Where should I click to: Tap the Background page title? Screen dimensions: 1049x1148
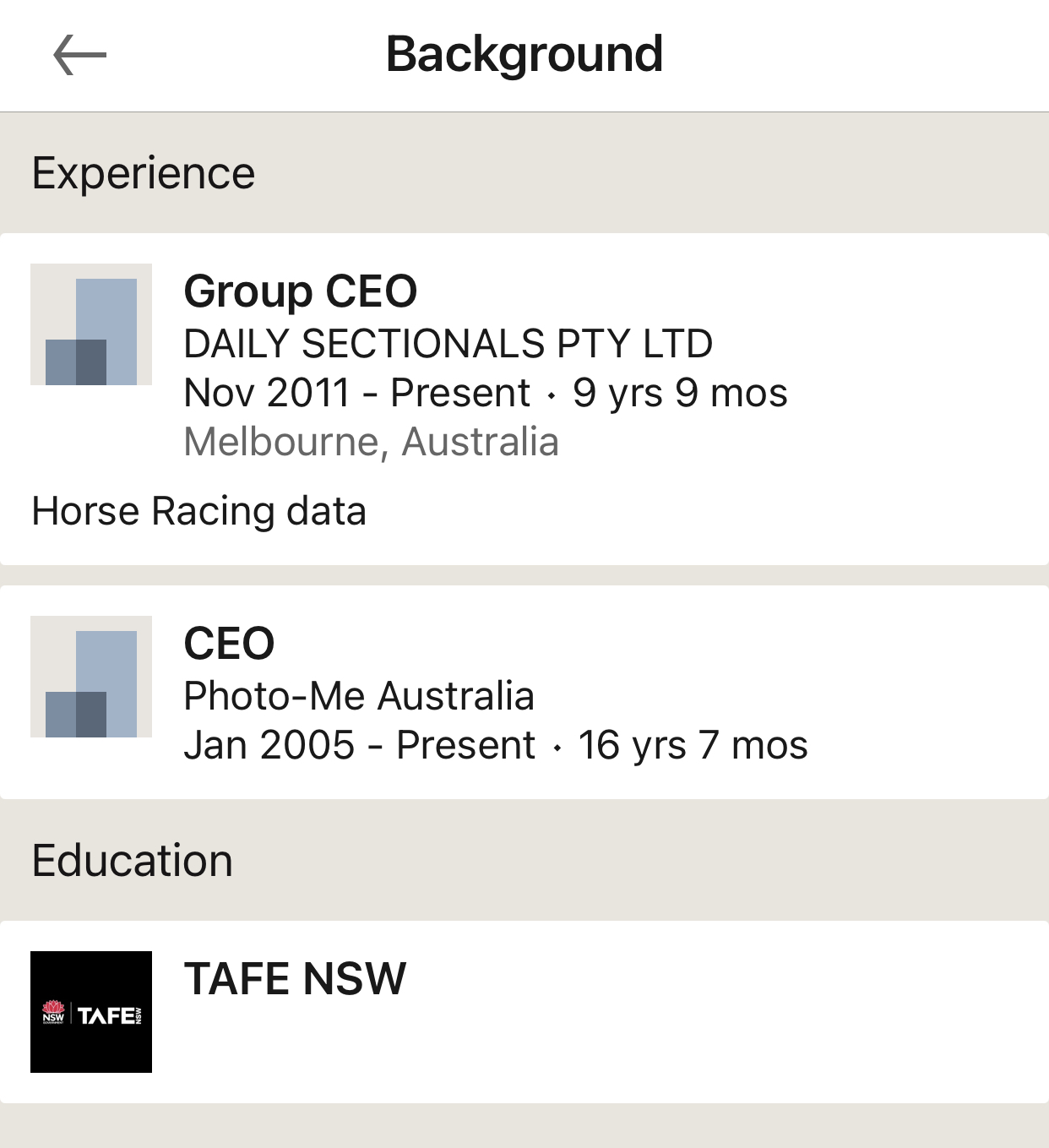click(524, 55)
